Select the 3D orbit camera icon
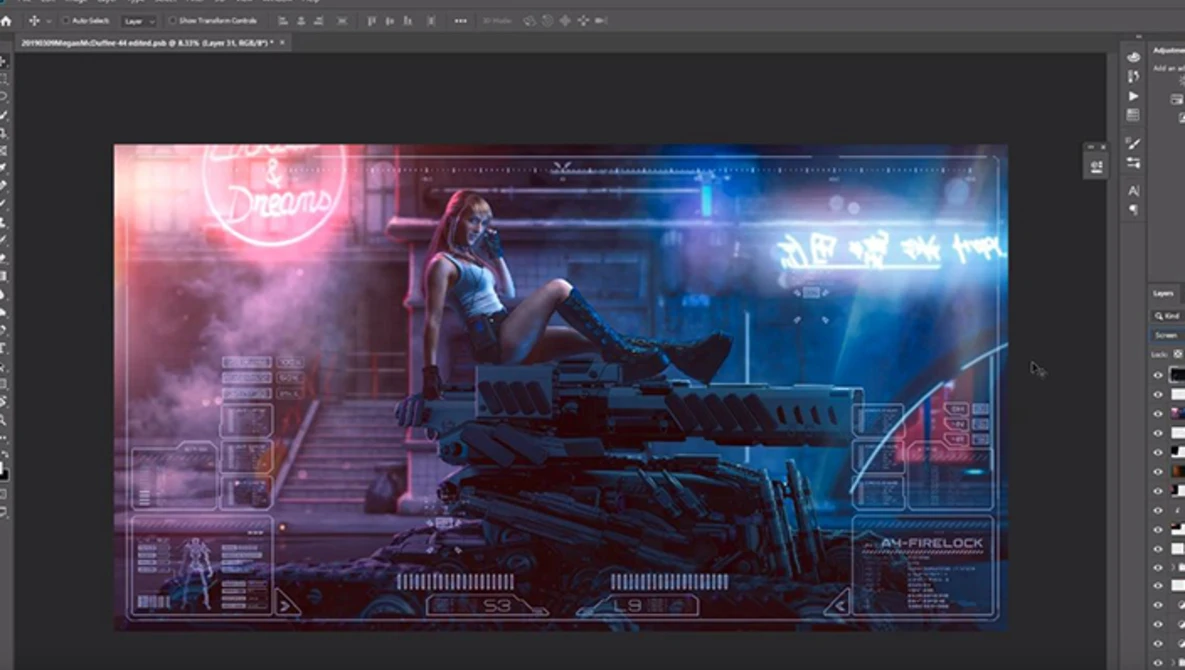 [x=529, y=21]
